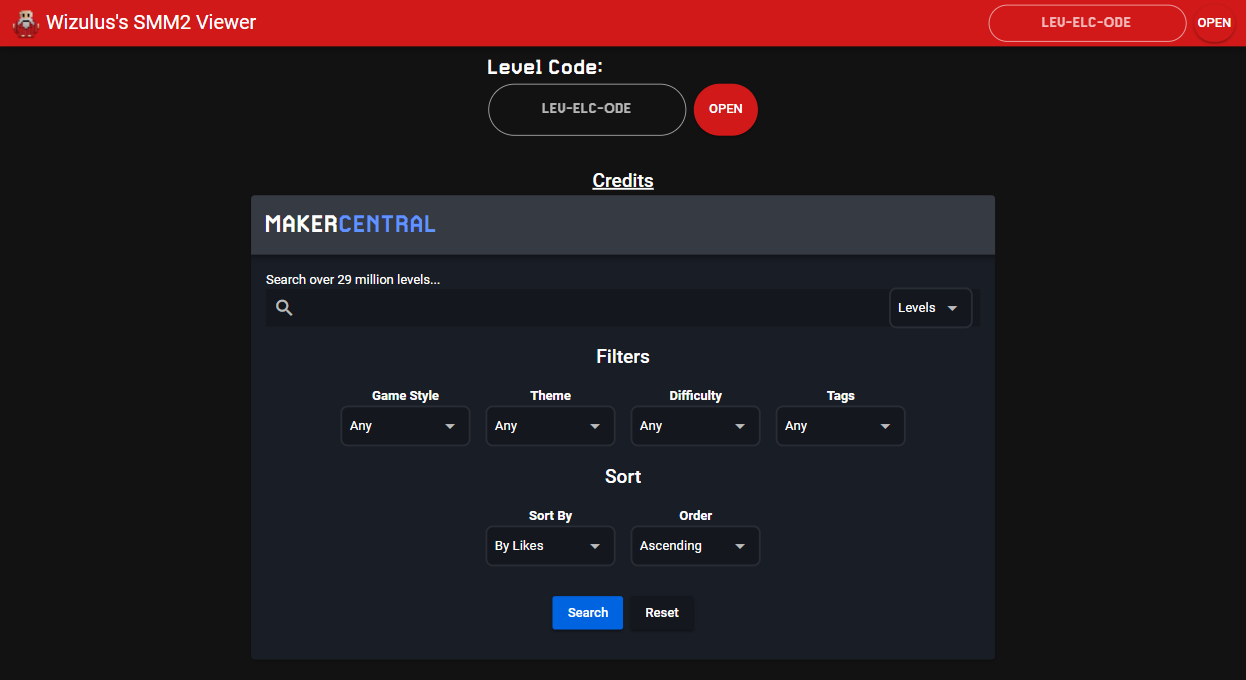Viewport: 1246px width, 680px height.
Task: Click the OPEN button in the top header
Action: click(x=1214, y=23)
